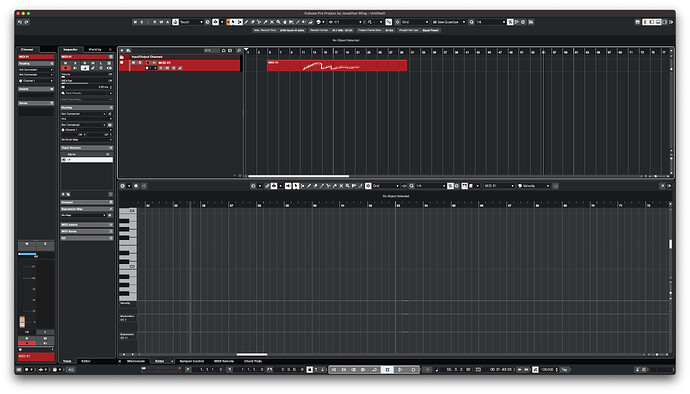The width and height of the screenshot is (690, 394).
Task: Open track list search icon
Action: click(239, 51)
